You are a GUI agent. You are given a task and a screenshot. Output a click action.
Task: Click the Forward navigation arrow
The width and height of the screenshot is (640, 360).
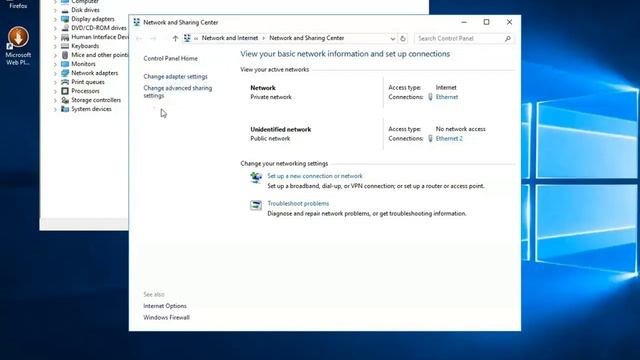click(153, 38)
